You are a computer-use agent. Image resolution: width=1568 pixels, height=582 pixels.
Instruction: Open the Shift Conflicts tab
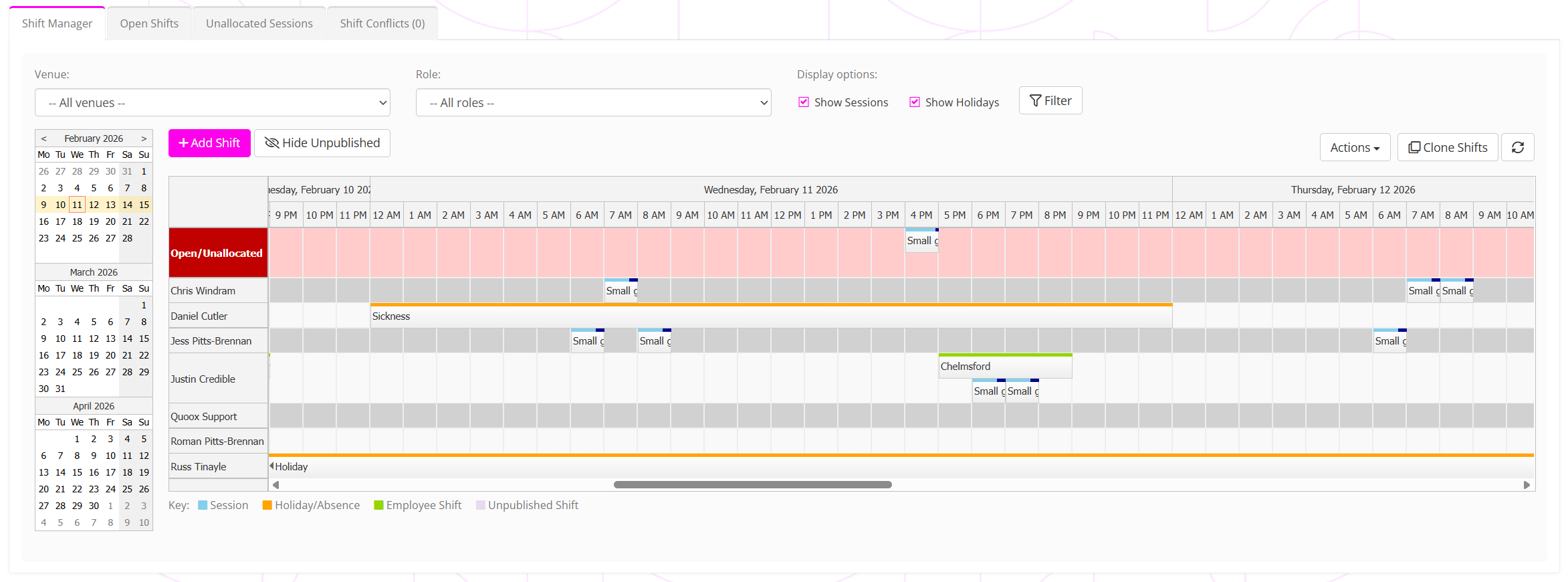point(382,23)
